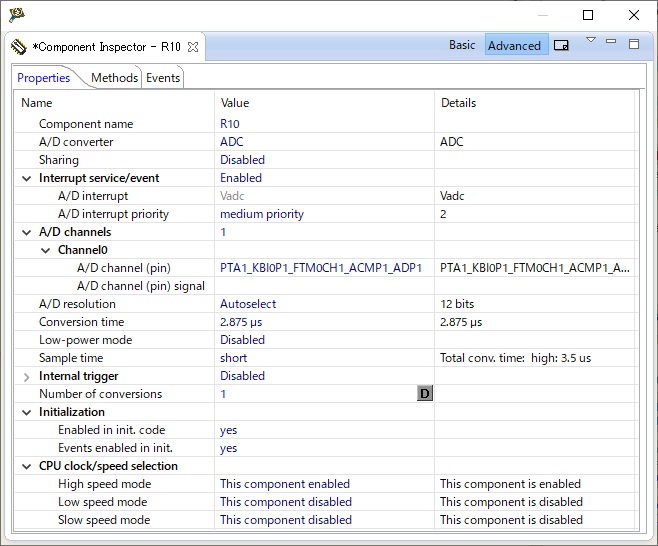Click the inspector view layout icon
The image size is (658, 546).
pyautogui.click(x=561, y=45)
